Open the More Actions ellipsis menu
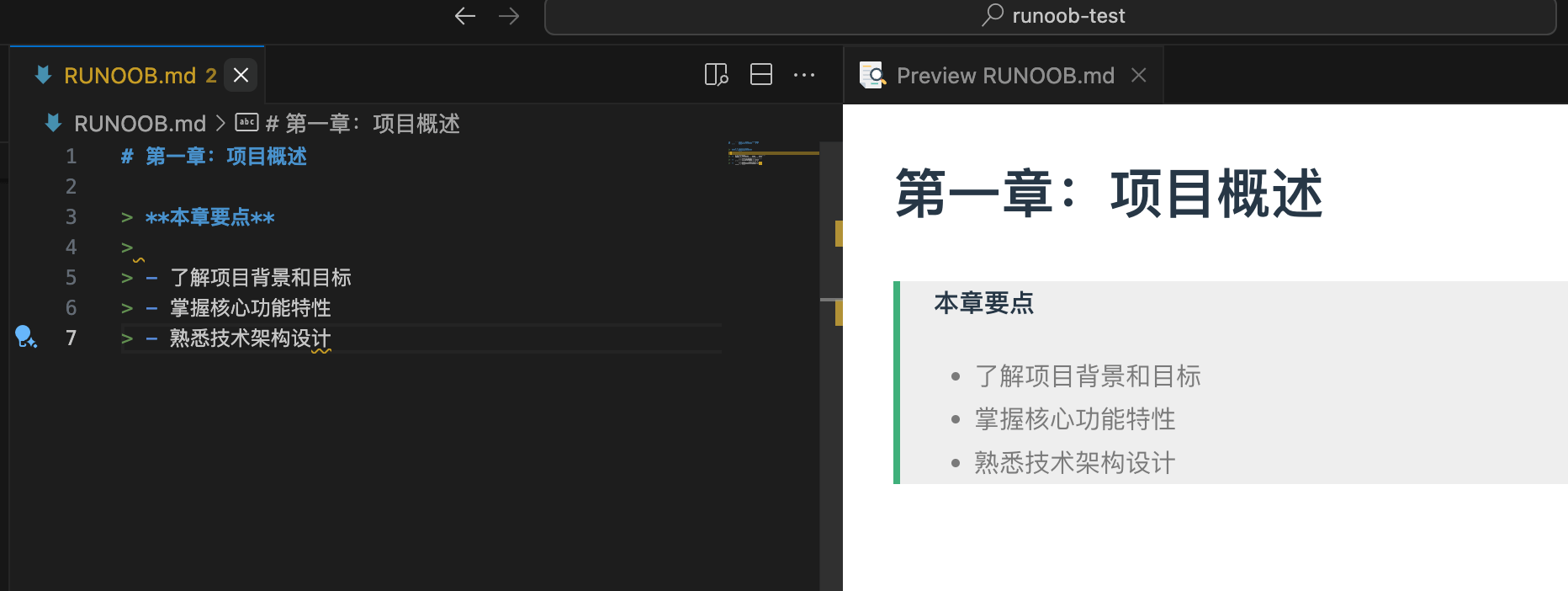 [804, 75]
